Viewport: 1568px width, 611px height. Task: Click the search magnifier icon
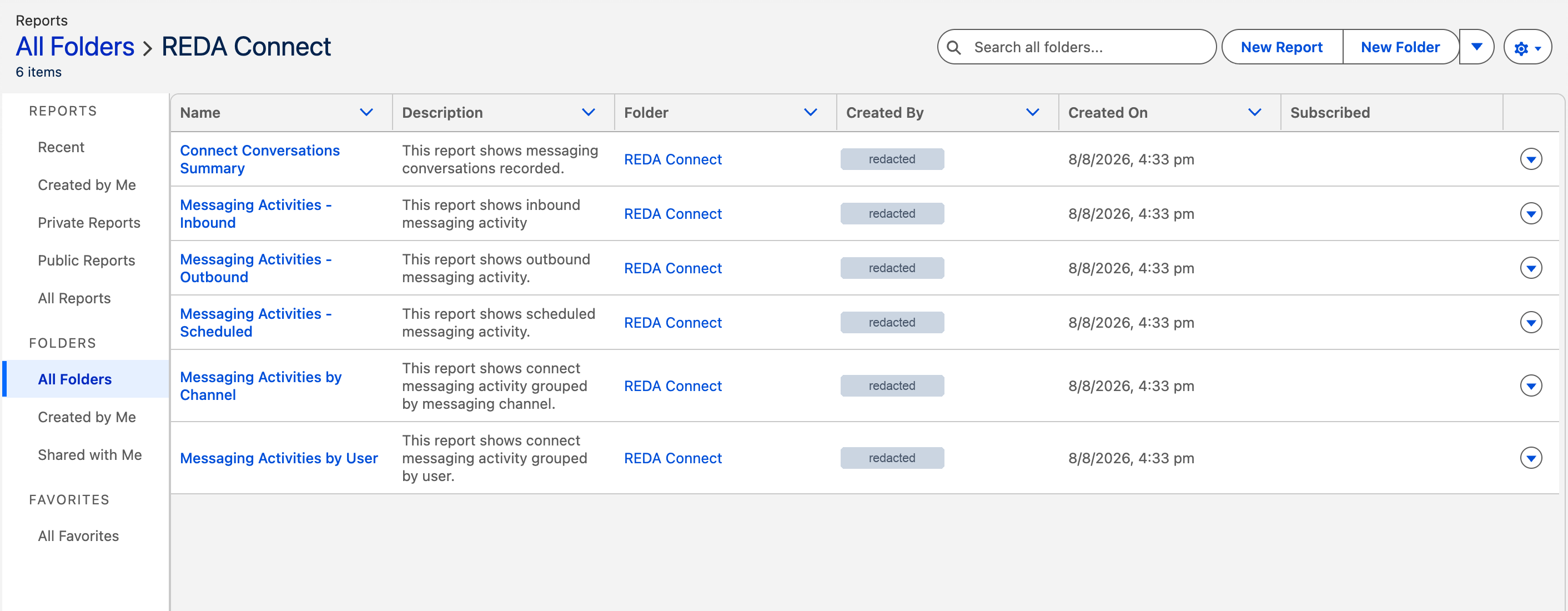tap(954, 48)
